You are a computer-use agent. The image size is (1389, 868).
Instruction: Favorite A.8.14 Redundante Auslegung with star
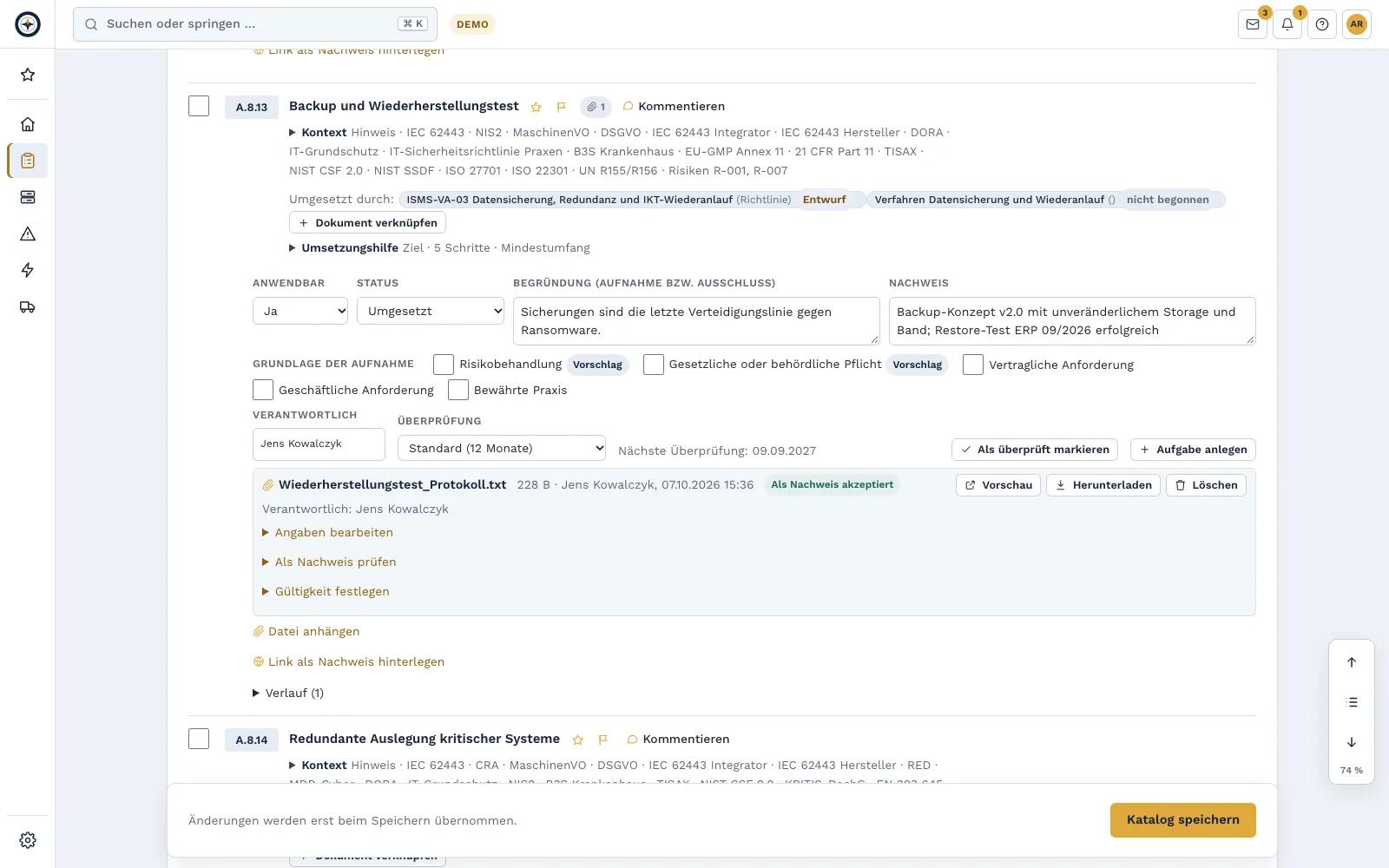578,740
